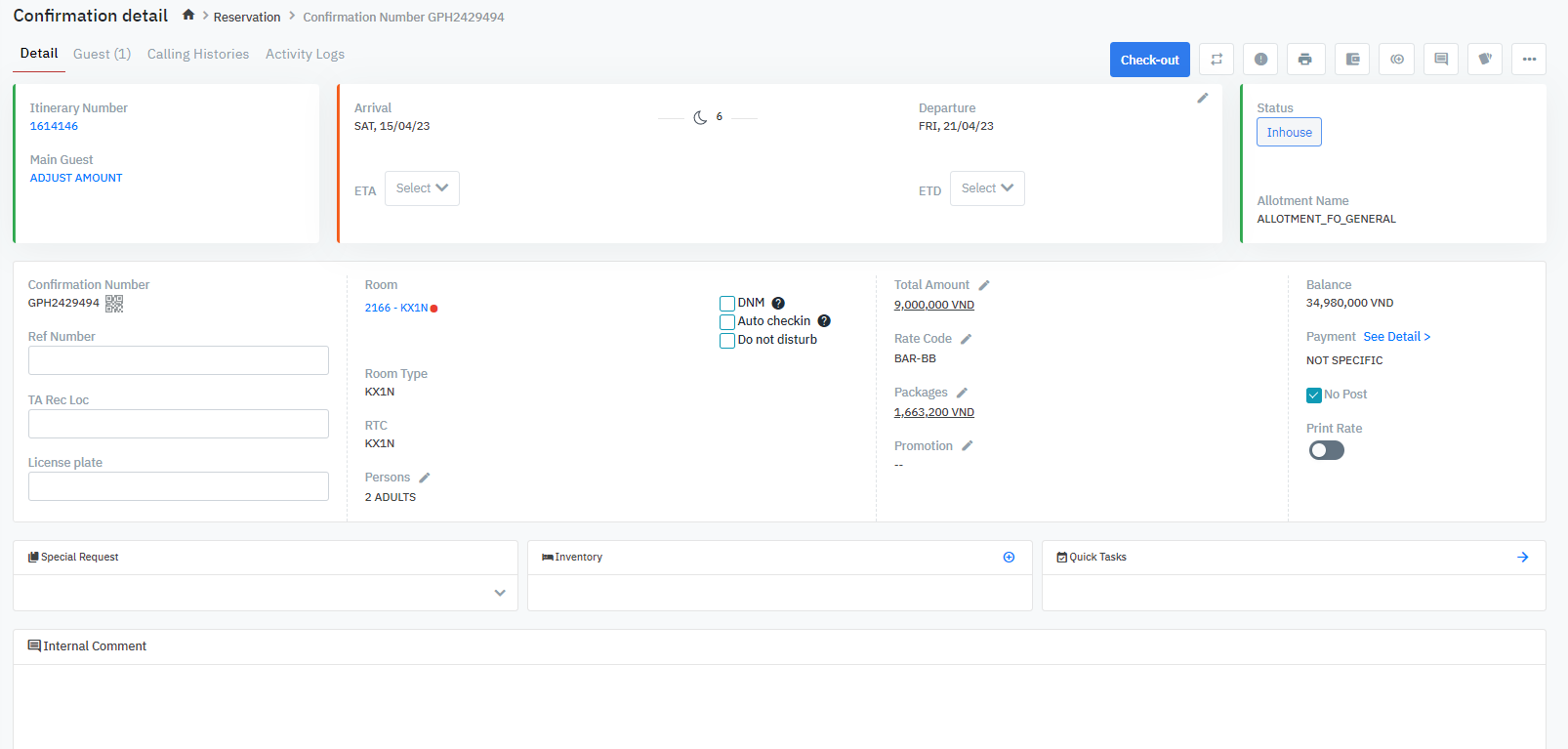Open the ETA Select dropdown
1568x749 pixels.
[422, 188]
